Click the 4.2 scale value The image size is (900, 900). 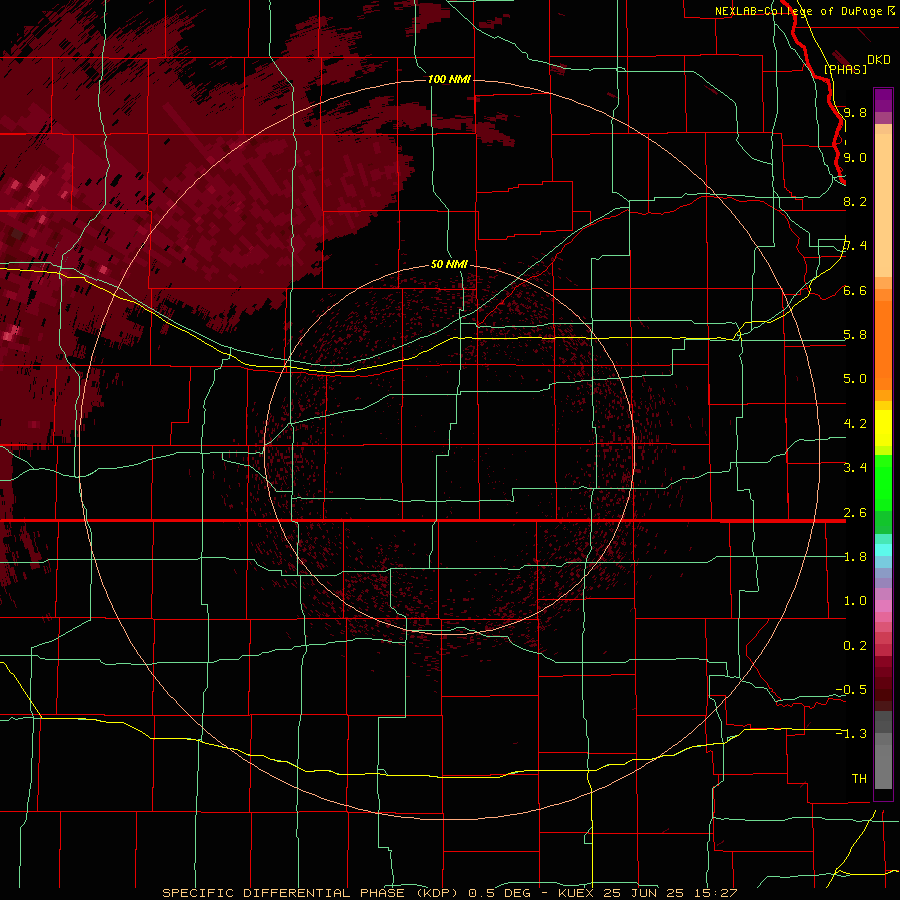(855, 424)
